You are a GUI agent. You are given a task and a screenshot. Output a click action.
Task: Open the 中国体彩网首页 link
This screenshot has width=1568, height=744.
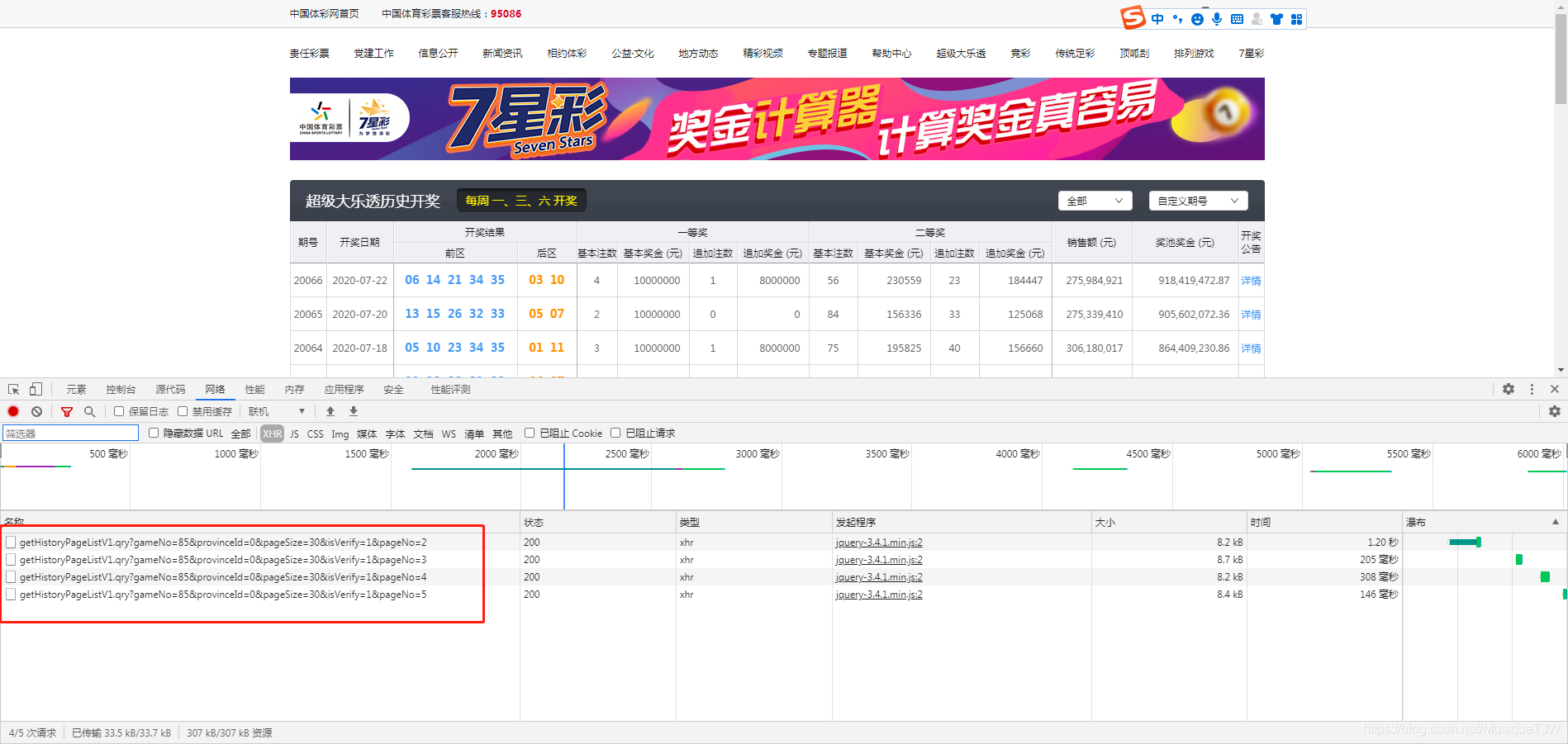pyautogui.click(x=325, y=13)
